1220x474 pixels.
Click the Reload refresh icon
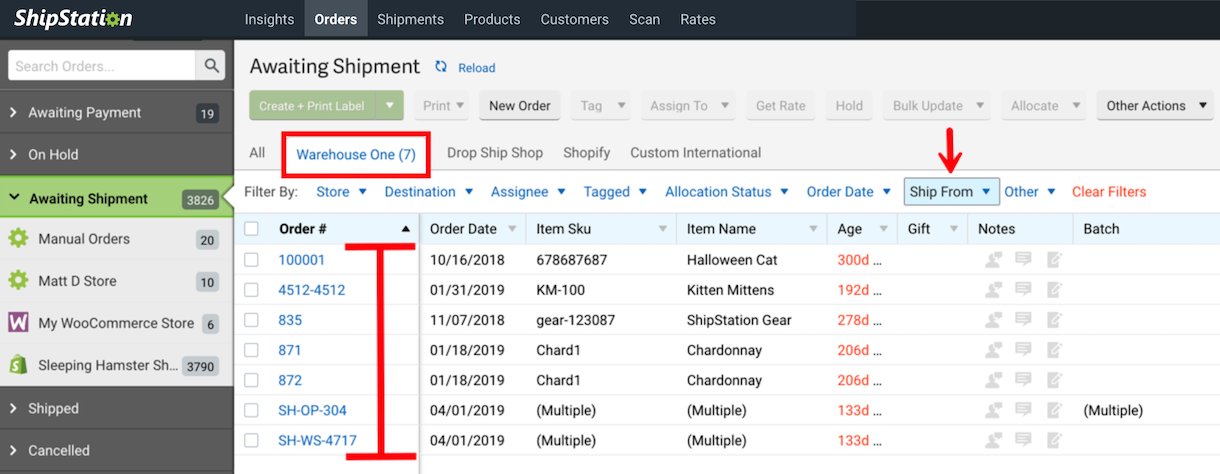pos(441,67)
